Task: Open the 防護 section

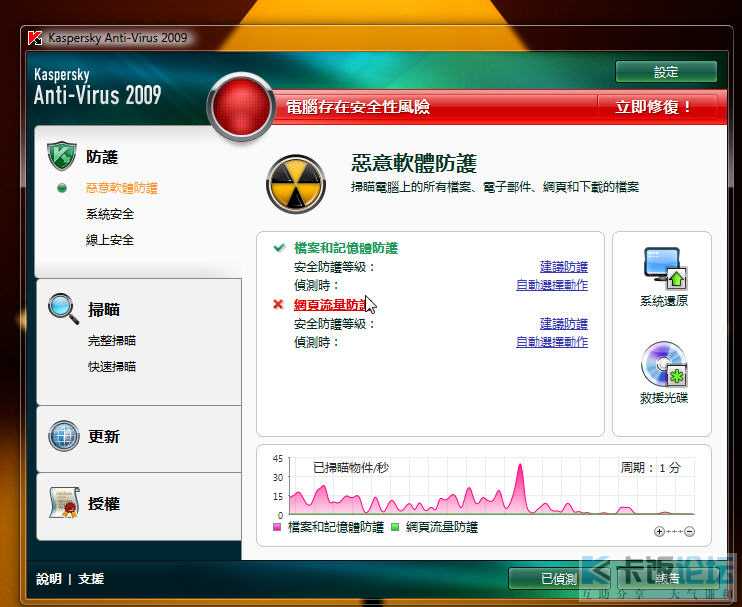Action: [102, 157]
